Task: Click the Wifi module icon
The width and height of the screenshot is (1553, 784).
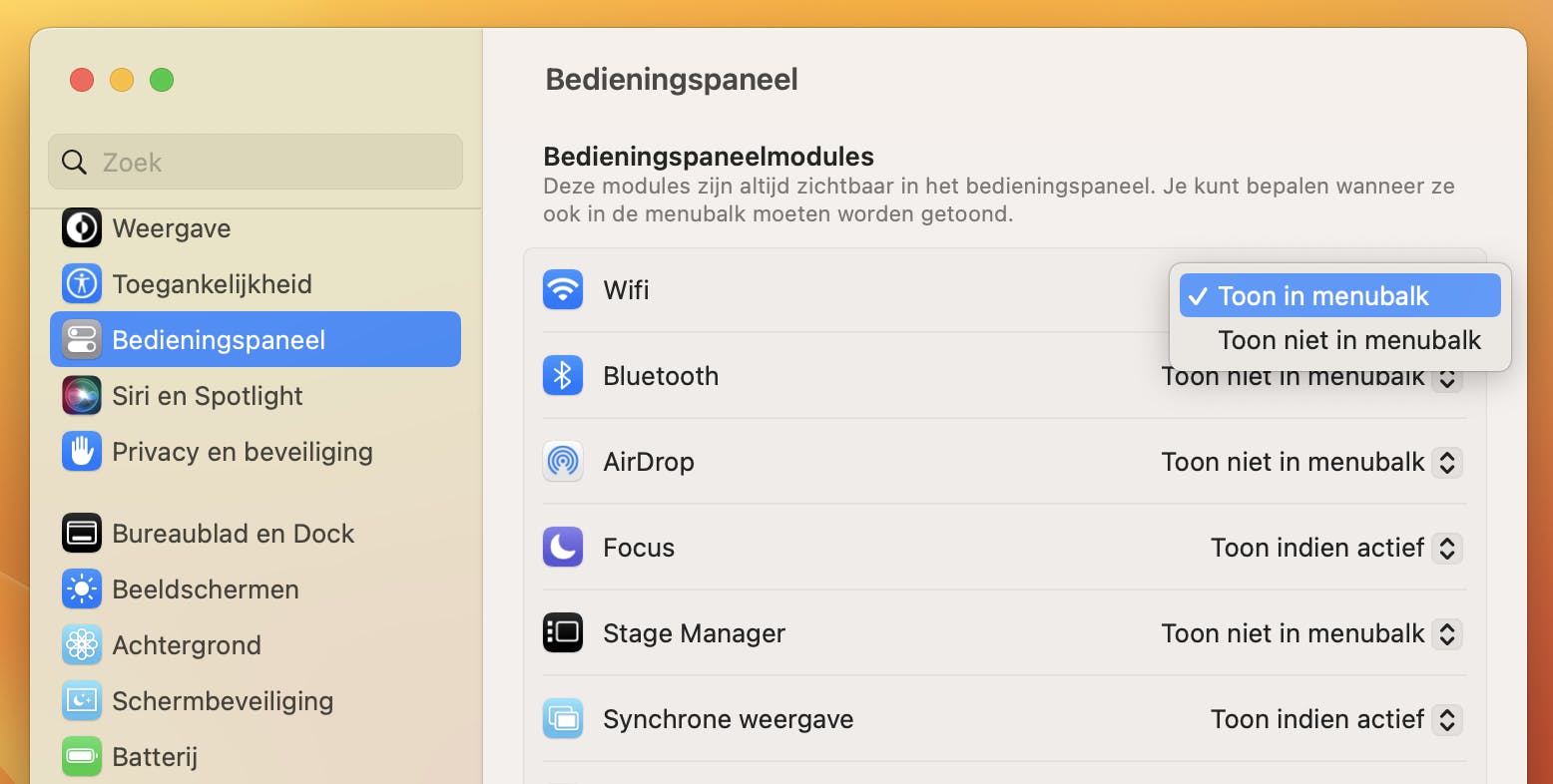Action: tap(563, 290)
